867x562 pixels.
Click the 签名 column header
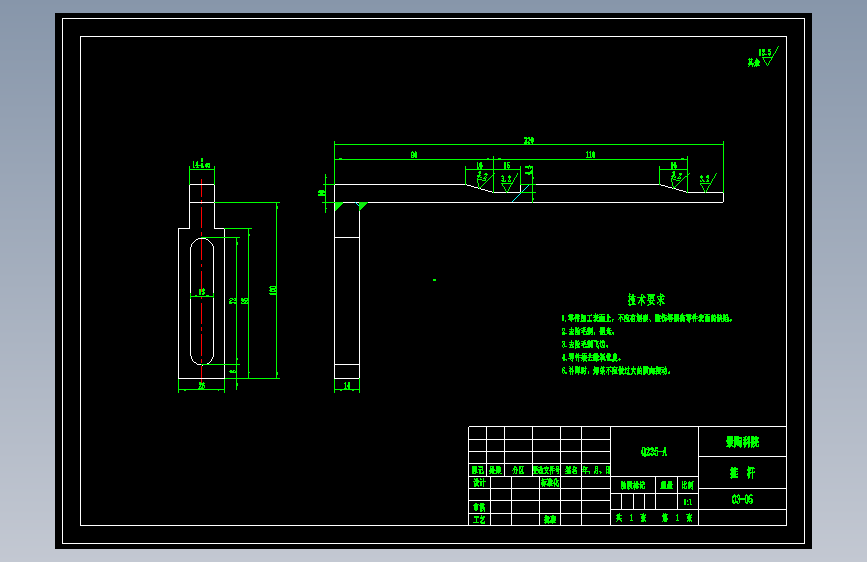coord(571,470)
